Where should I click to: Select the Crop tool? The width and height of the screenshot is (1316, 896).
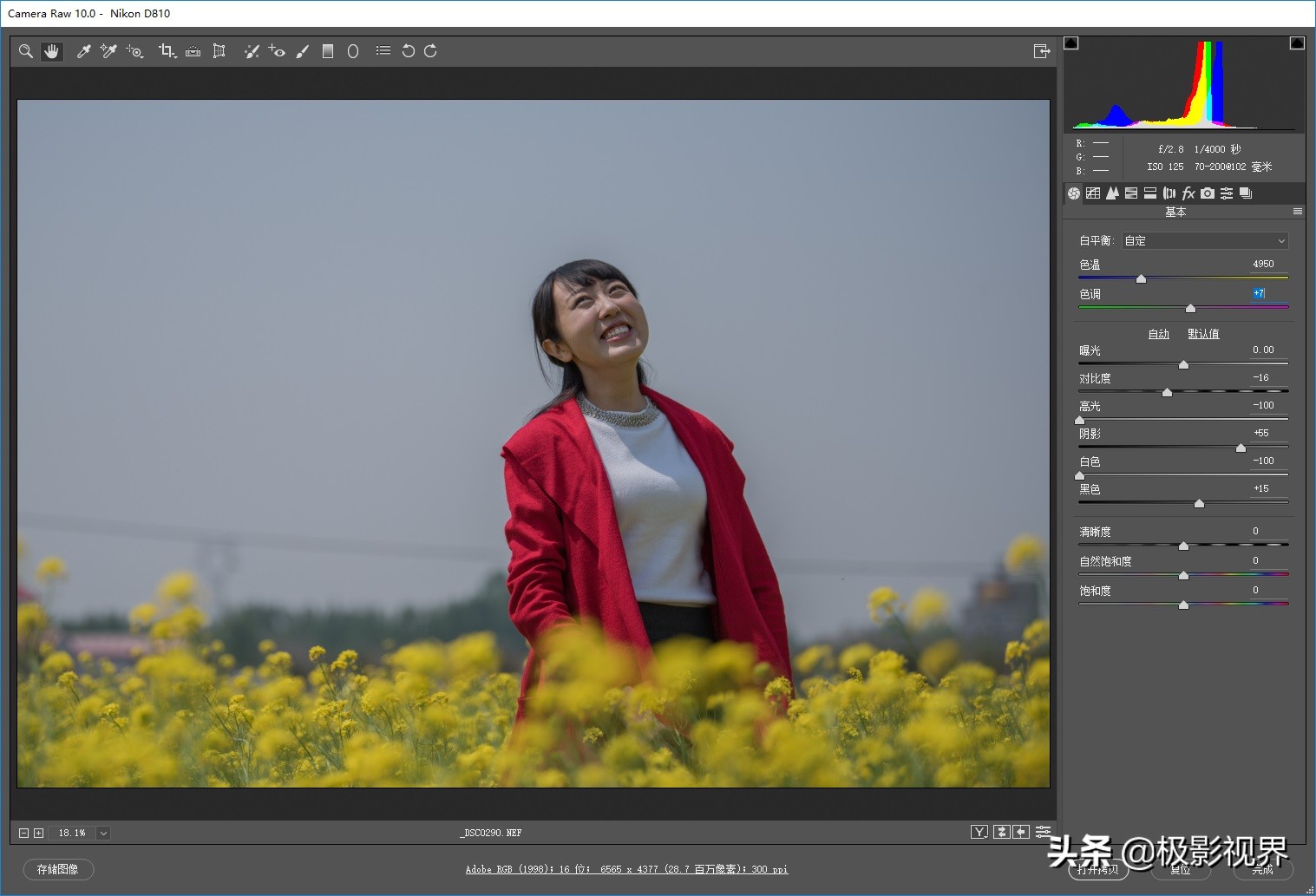coord(167,51)
